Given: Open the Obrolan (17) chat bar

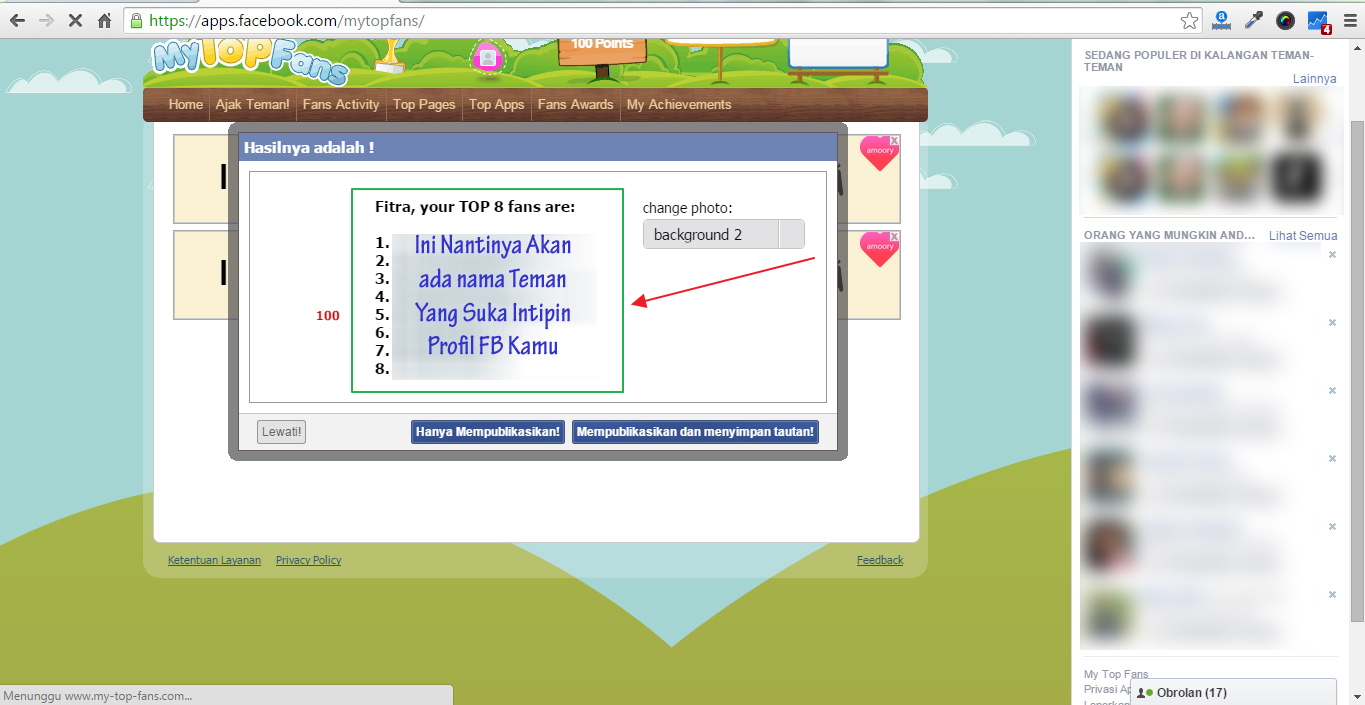Looking at the screenshot, I should coord(1233,692).
